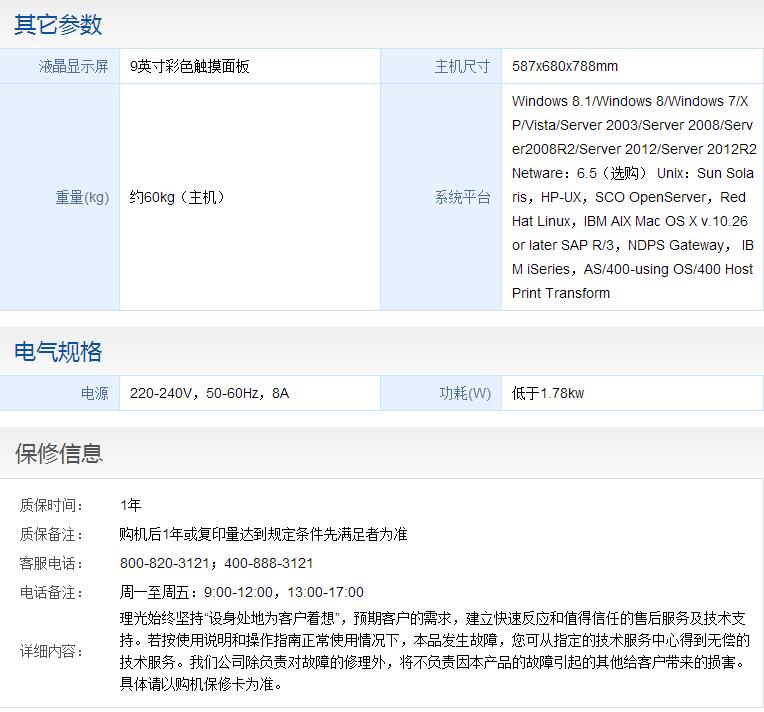
Task: Select the 电源 label cell
Action: click(59, 393)
